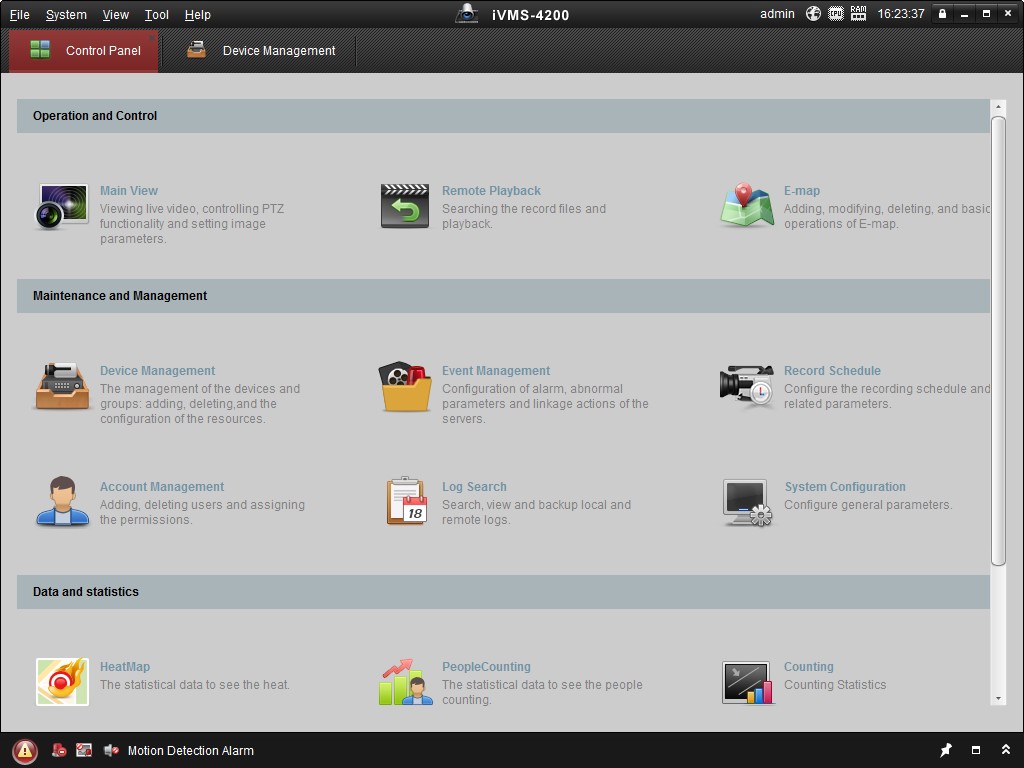Click the Event Management folder icon
The width and height of the screenshot is (1024, 768).
[405, 387]
